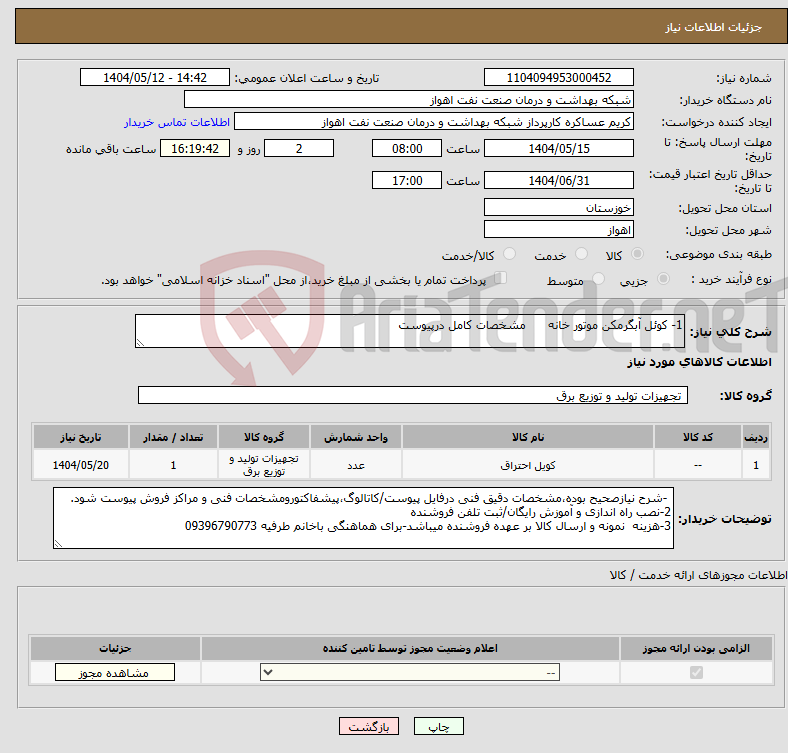Click the delivery city field اهواز
This screenshot has height=753, width=788.
558,229
